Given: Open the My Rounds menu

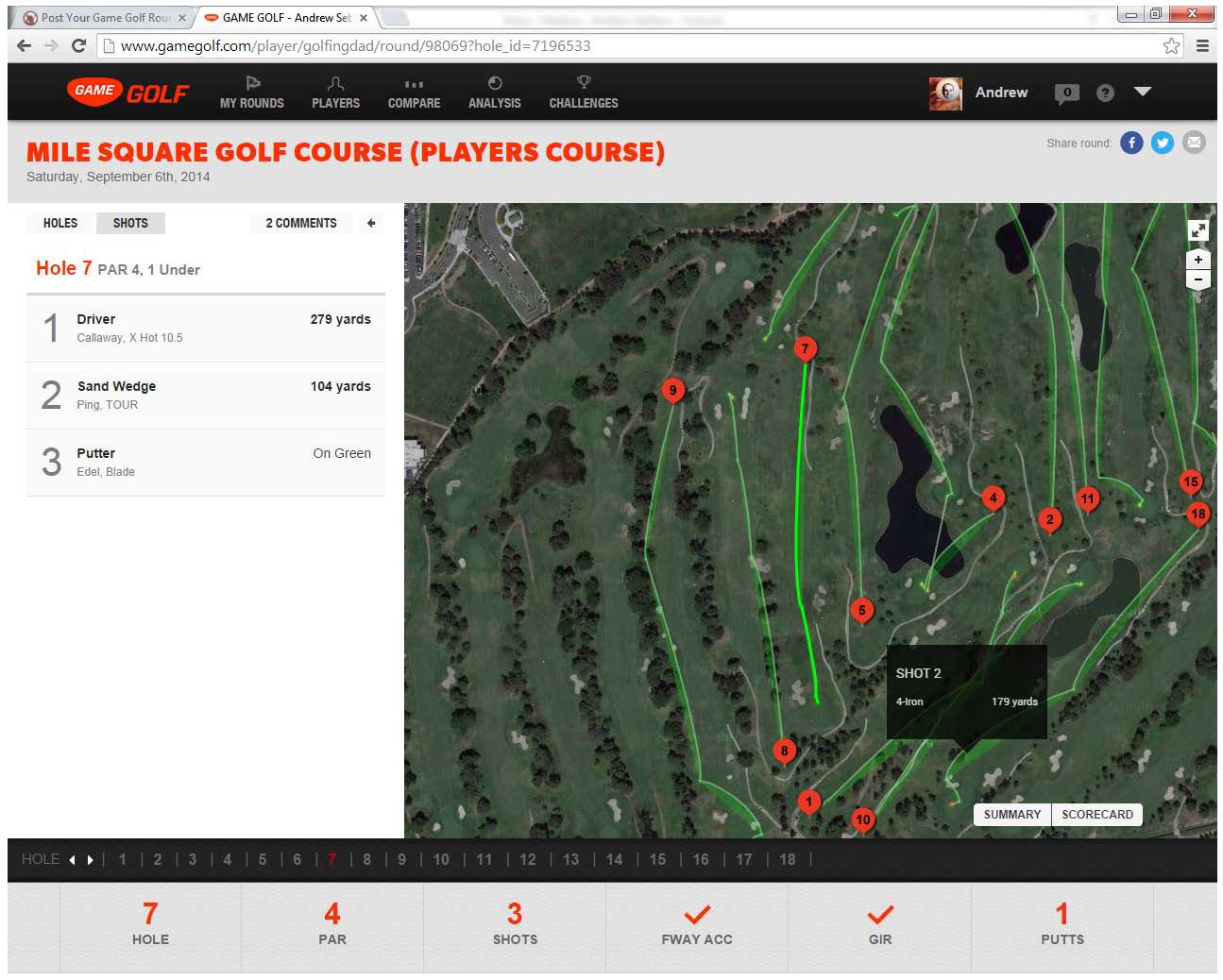Looking at the screenshot, I should coord(251,93).
